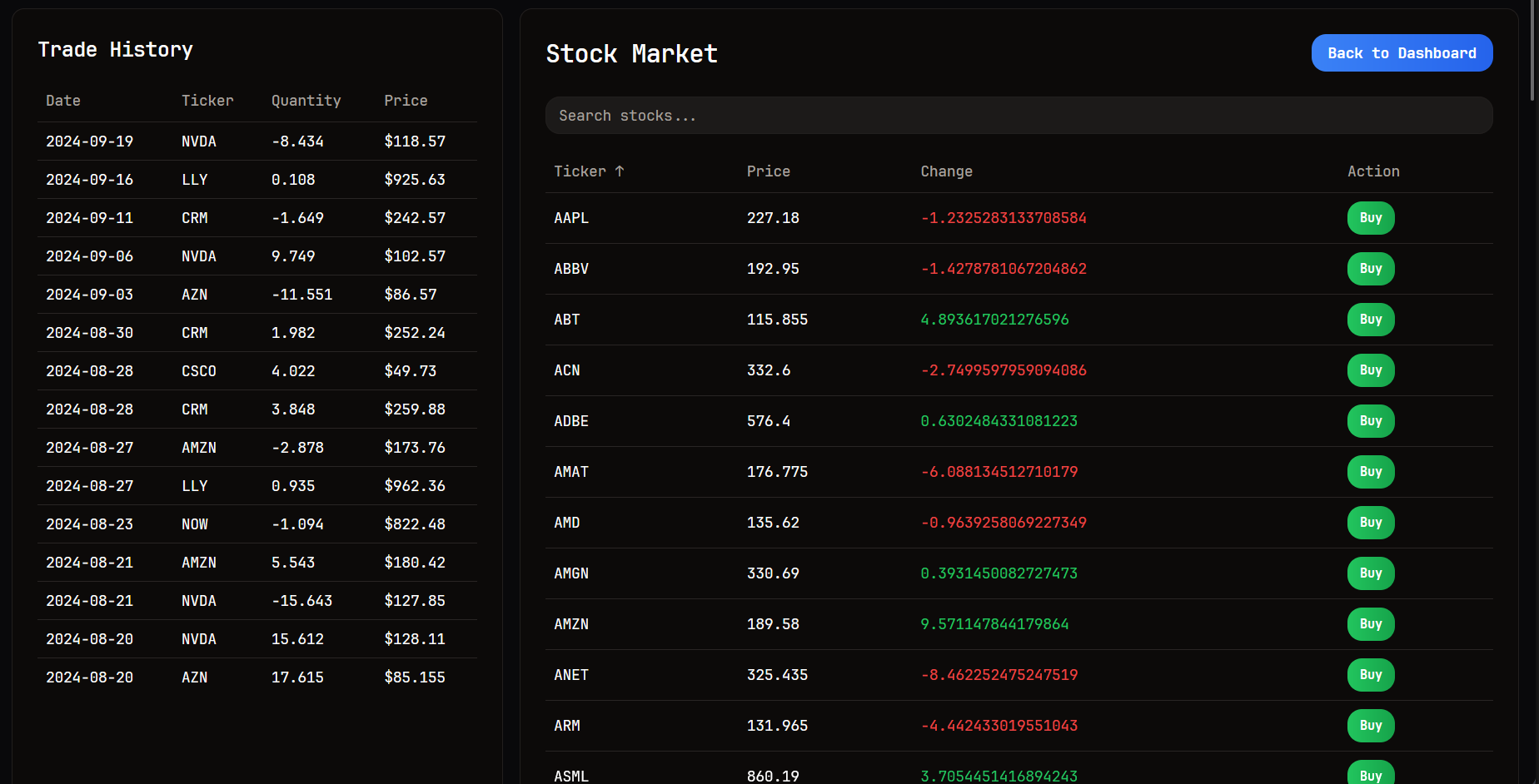Click the price 227.18 for AAPL

click(x=773, y=218)
